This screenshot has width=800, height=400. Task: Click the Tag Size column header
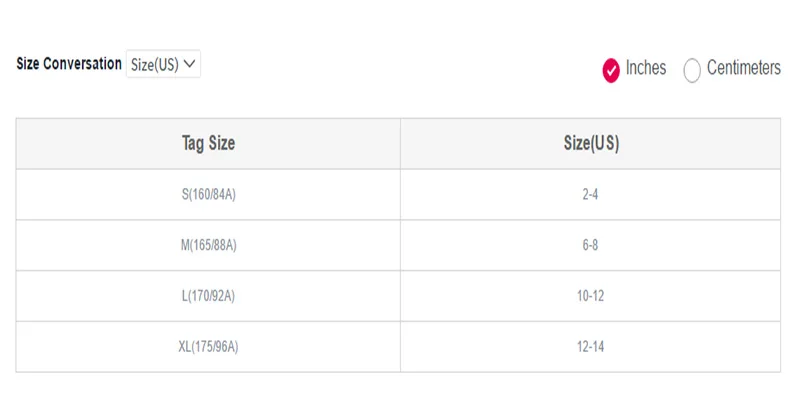[x=208, y=143]
